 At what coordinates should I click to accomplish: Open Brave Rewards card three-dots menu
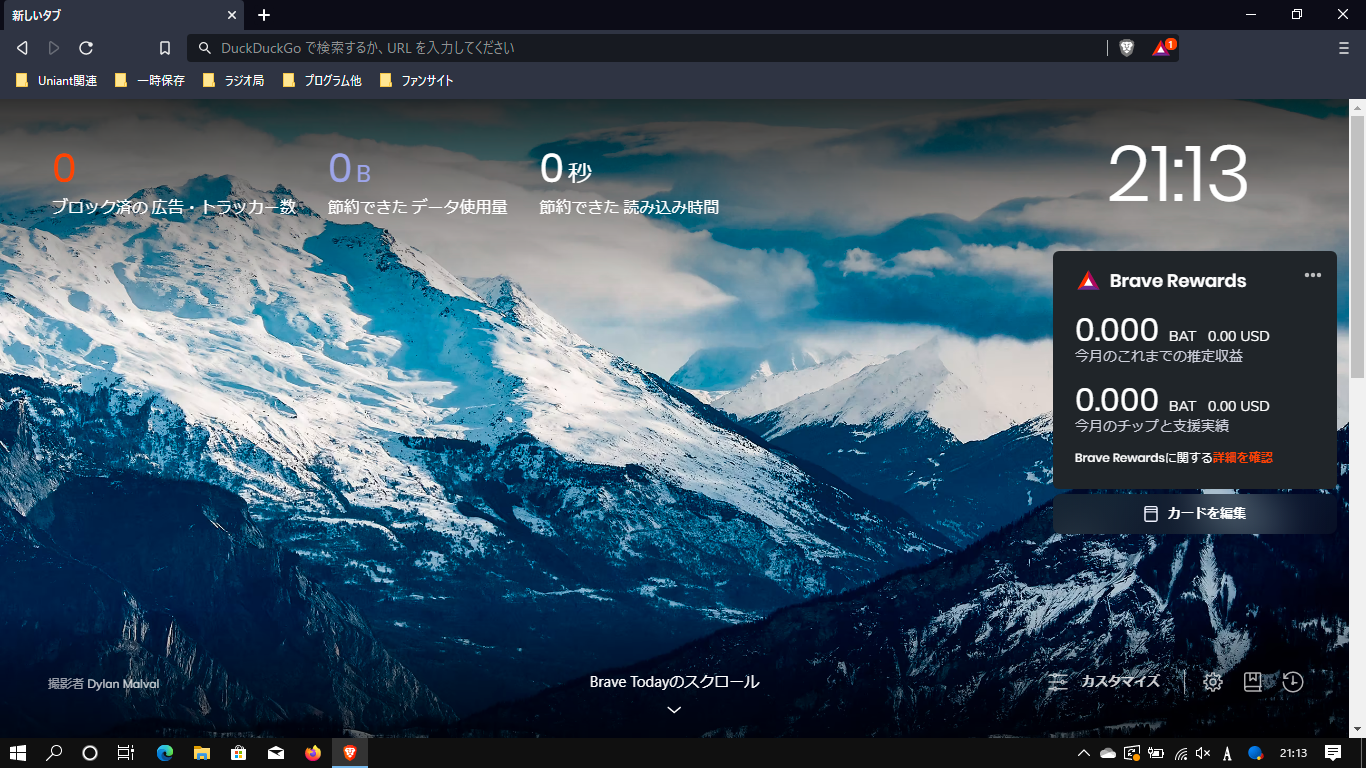tap(1312, 276)
